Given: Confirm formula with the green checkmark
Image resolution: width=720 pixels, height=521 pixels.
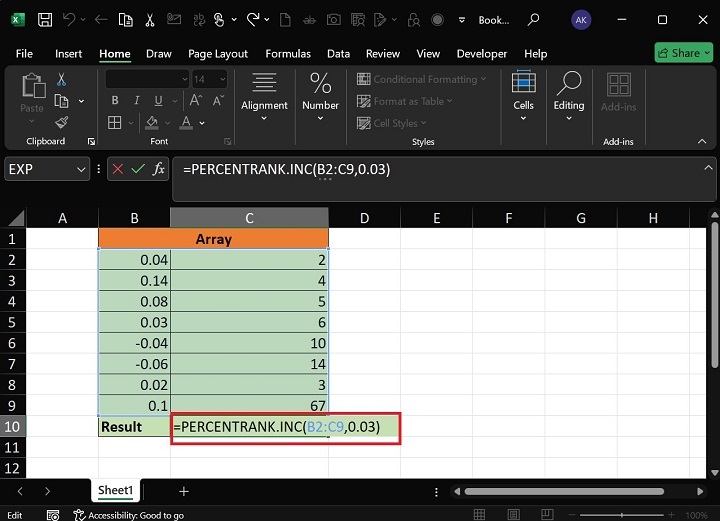Looking at the screenshot, I should (138, 170).
